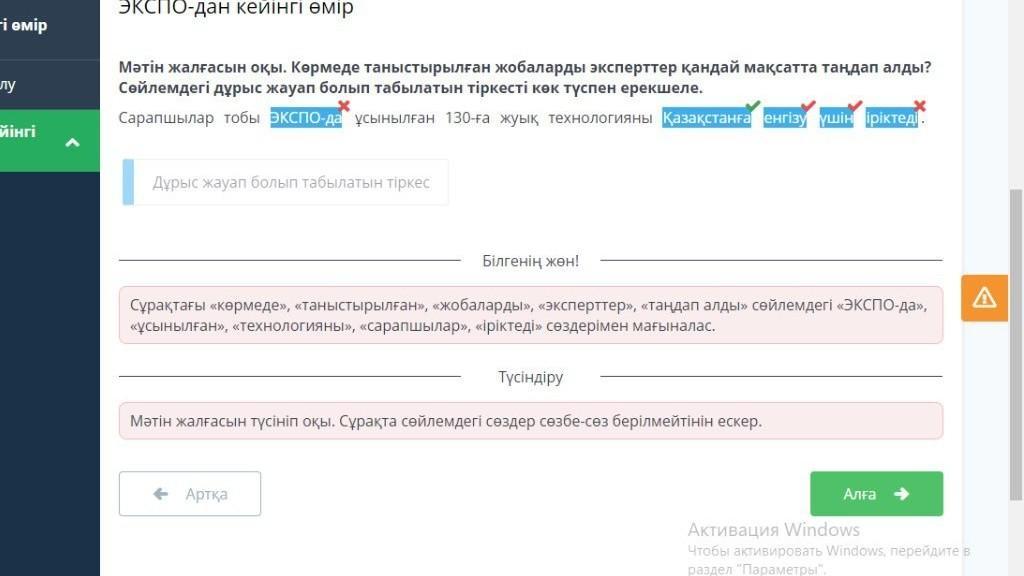This screenshot has height=576, width=1024.
Task: Click the 'Дұрыс жауап болып табылатын тіркес' hint box
Action: tap(290, 182)
